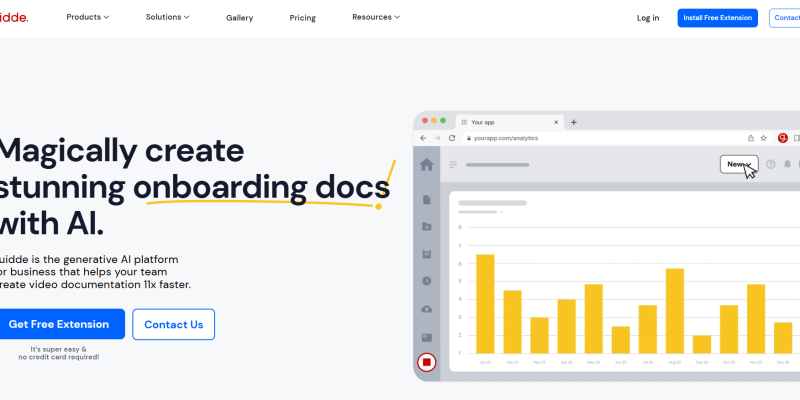This screenshot has width=800, height=400.
Task: Click the help question mark icon
Action: point(771,164)
